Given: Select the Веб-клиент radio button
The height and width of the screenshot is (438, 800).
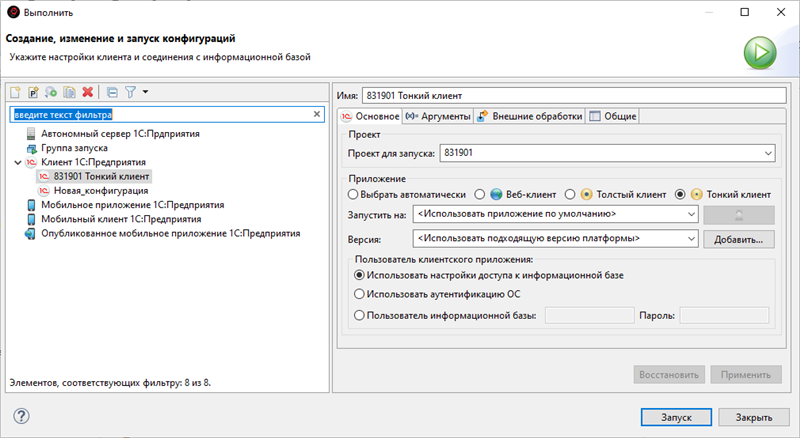Looking at the screenshot, I should (480, 194).
